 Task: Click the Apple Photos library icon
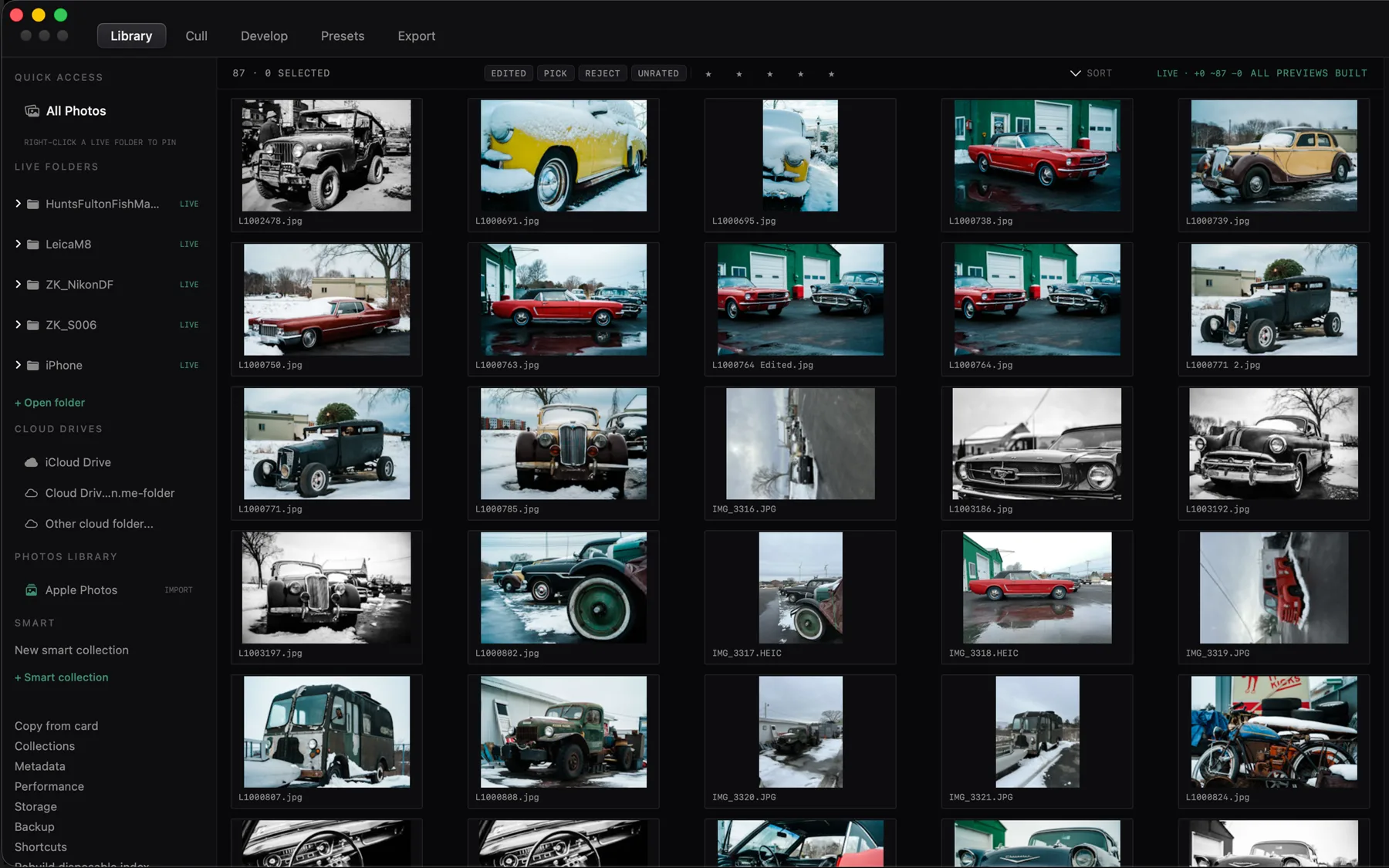coord(32,590)
